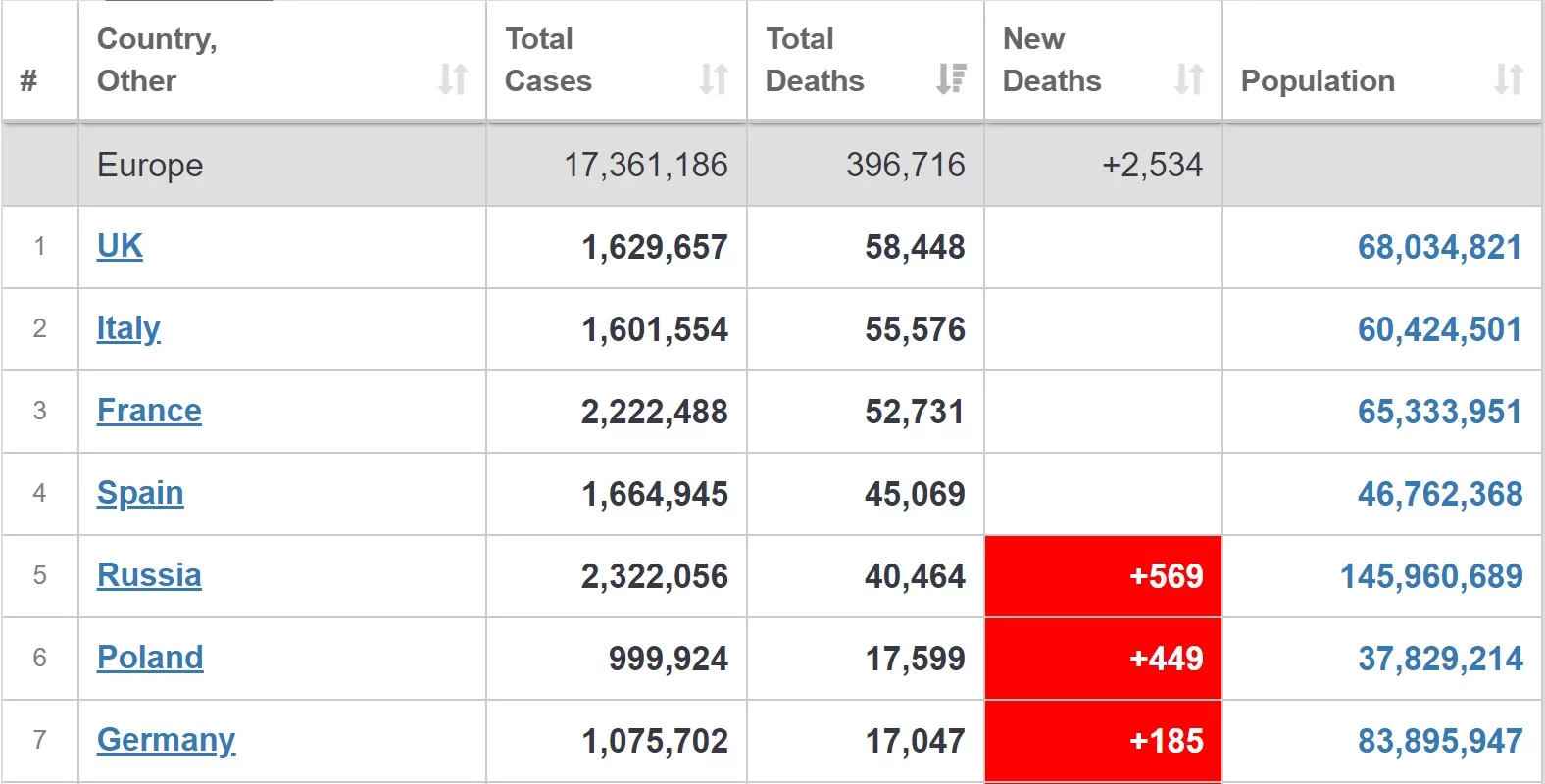Click rank number 4 in Spain row
1545x784 pixels.
coord(39,493)
